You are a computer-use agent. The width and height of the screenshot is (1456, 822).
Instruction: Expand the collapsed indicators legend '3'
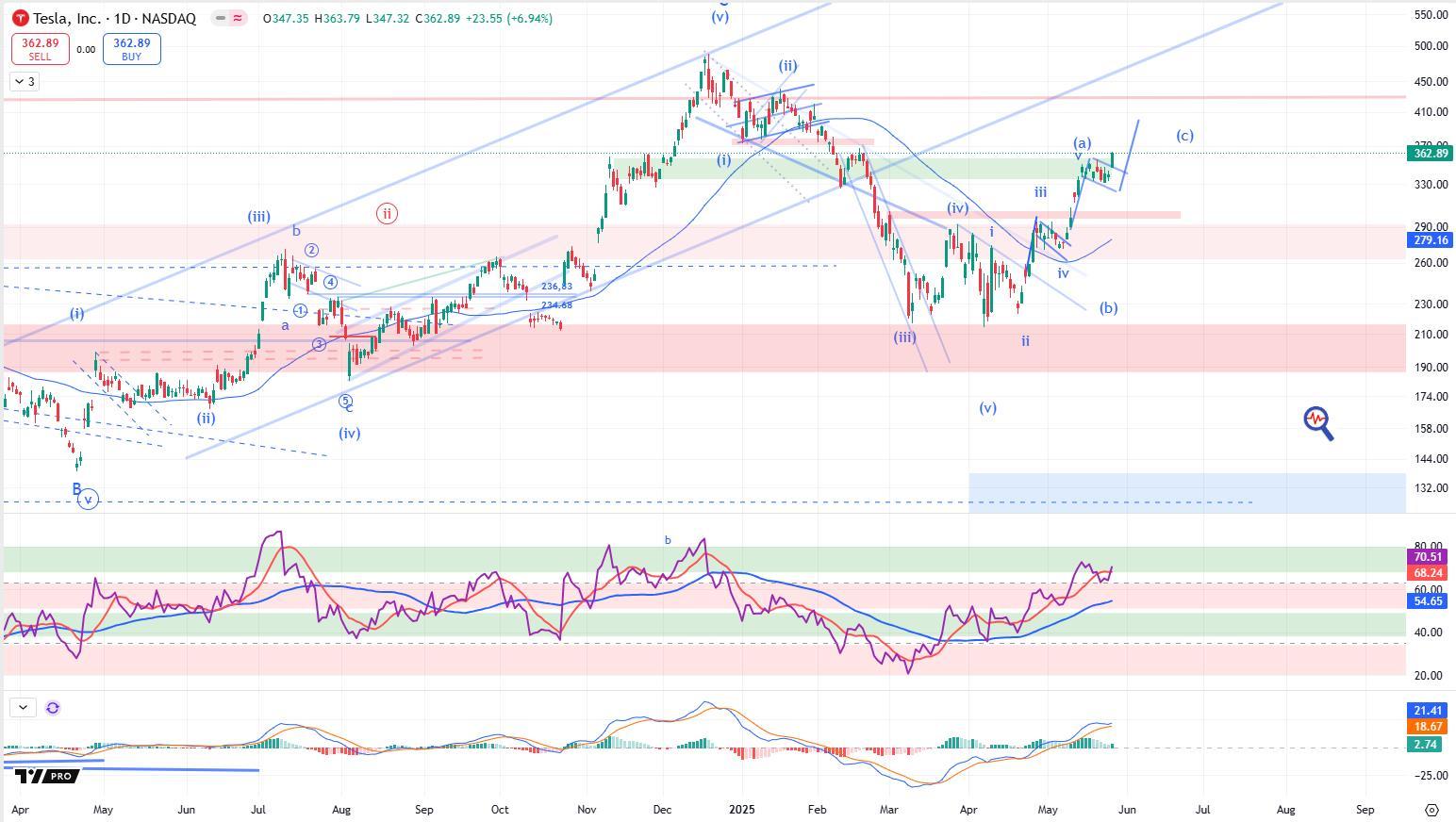(x=24, y=82)
